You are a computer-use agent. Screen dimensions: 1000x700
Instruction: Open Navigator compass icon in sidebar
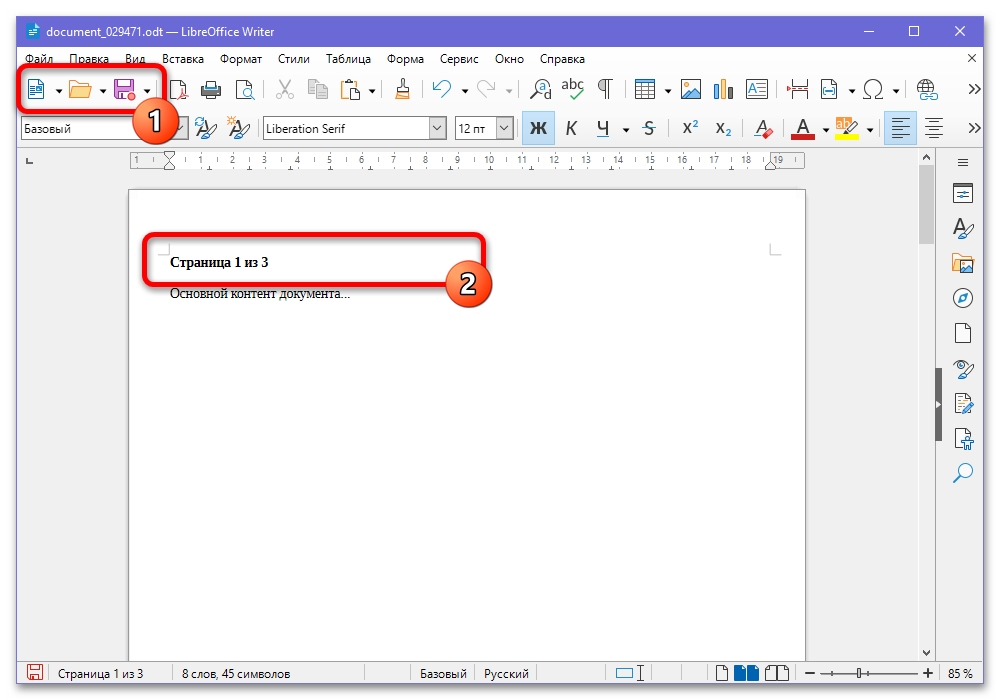coord(962,298)
